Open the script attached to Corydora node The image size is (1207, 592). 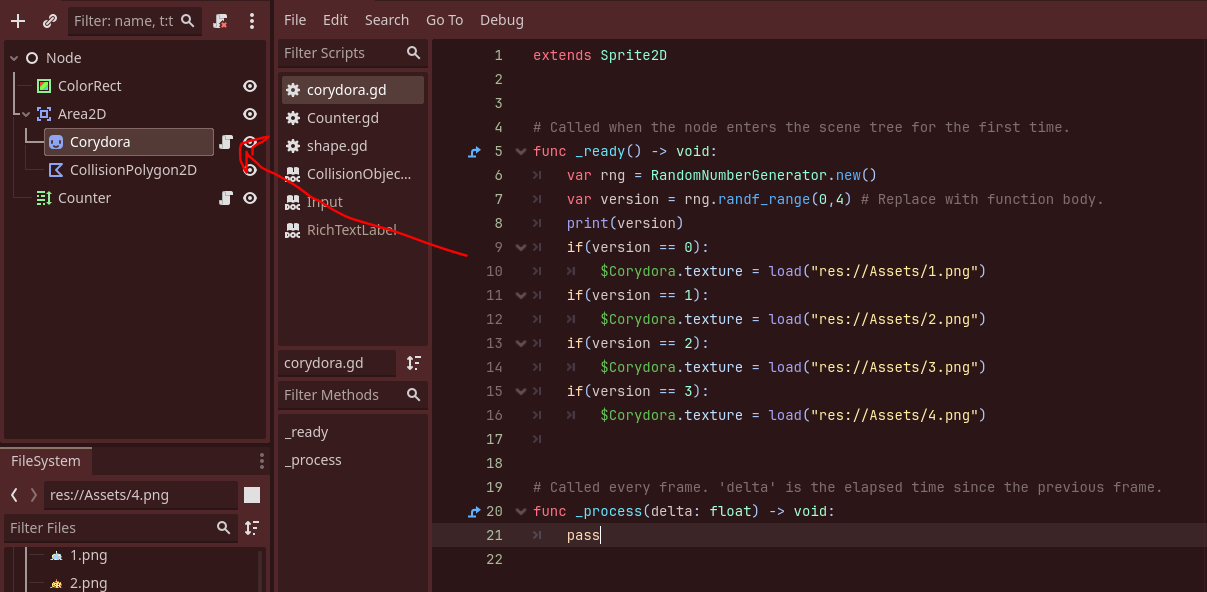click(227, 142)
